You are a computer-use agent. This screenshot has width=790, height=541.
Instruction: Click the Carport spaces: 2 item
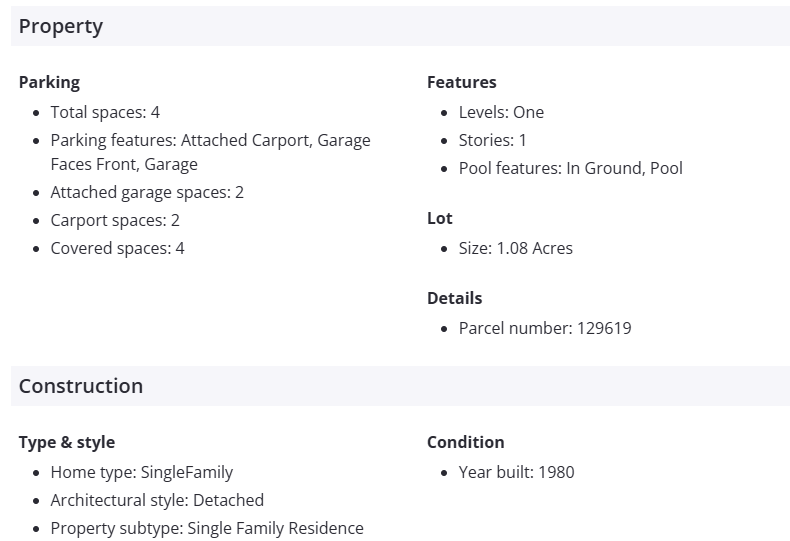115,220
